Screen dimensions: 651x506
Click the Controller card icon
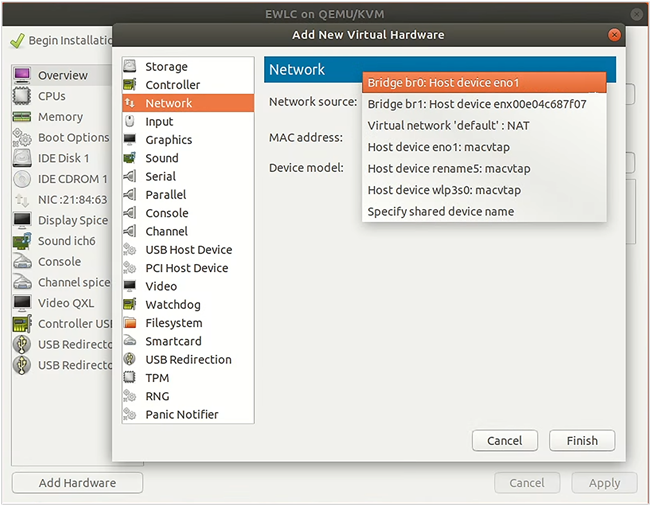click(130, 84)
